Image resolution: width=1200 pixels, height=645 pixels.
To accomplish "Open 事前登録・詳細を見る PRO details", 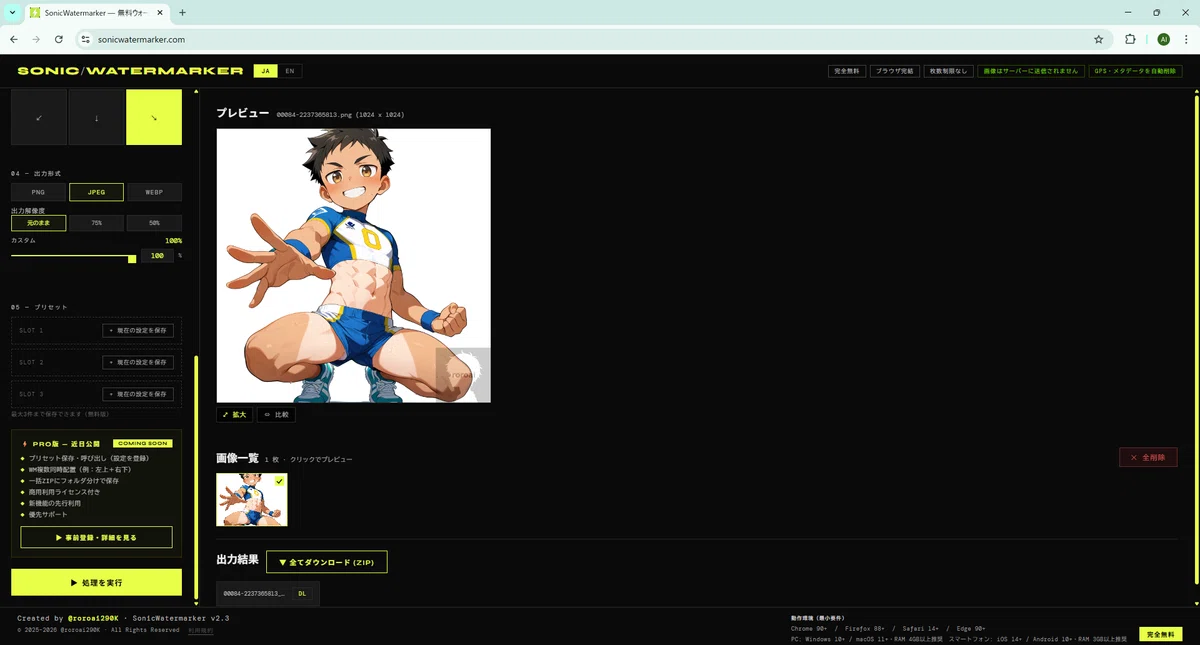I will (96, 537).
